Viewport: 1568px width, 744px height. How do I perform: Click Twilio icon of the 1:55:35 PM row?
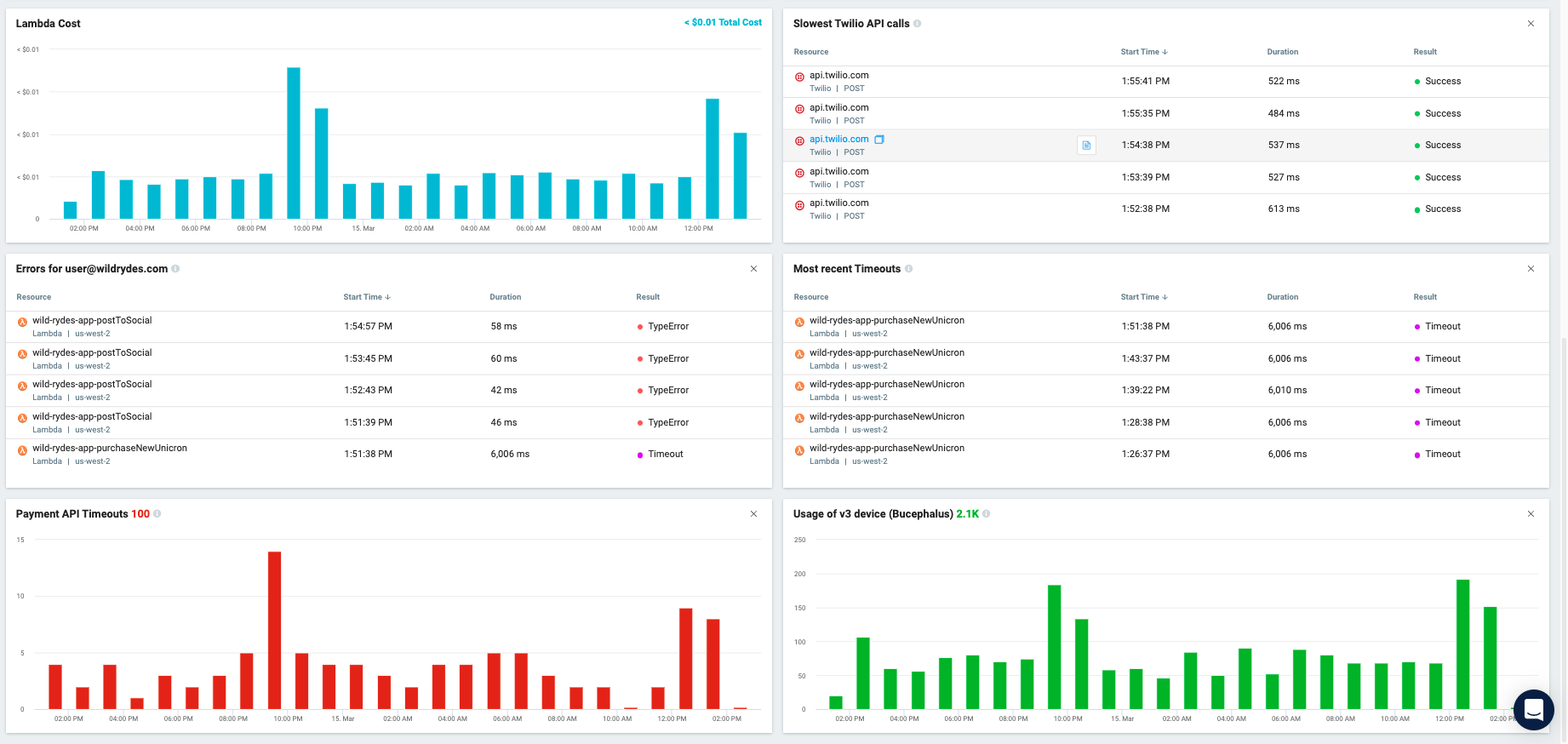point(799,109)
